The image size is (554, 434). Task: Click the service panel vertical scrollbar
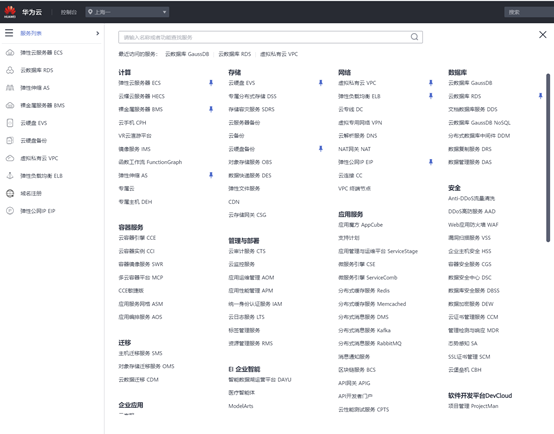tap(548, 158)
